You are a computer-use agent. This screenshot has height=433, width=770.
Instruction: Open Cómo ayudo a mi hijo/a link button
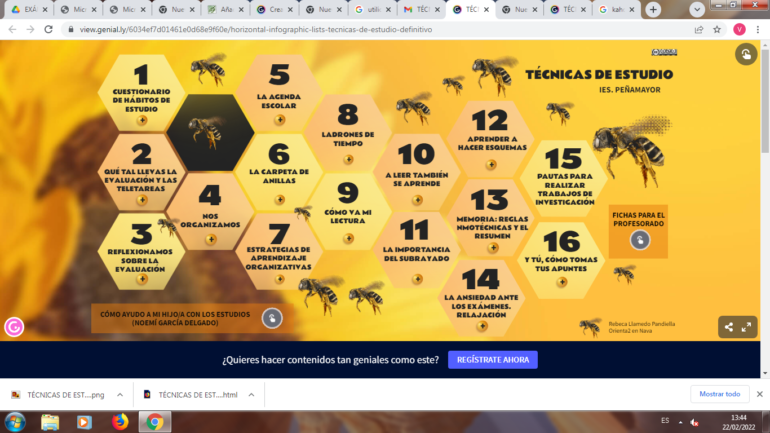pos(272,318)
